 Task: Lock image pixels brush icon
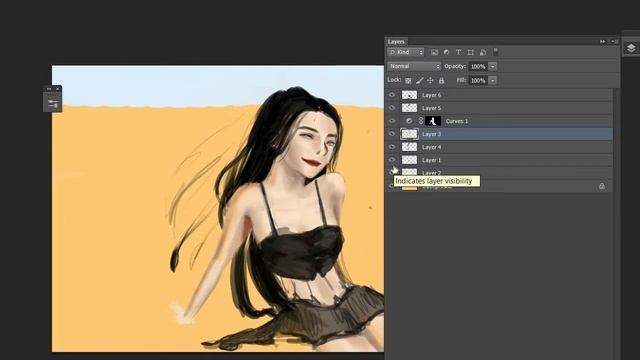(x=419, y=80)
